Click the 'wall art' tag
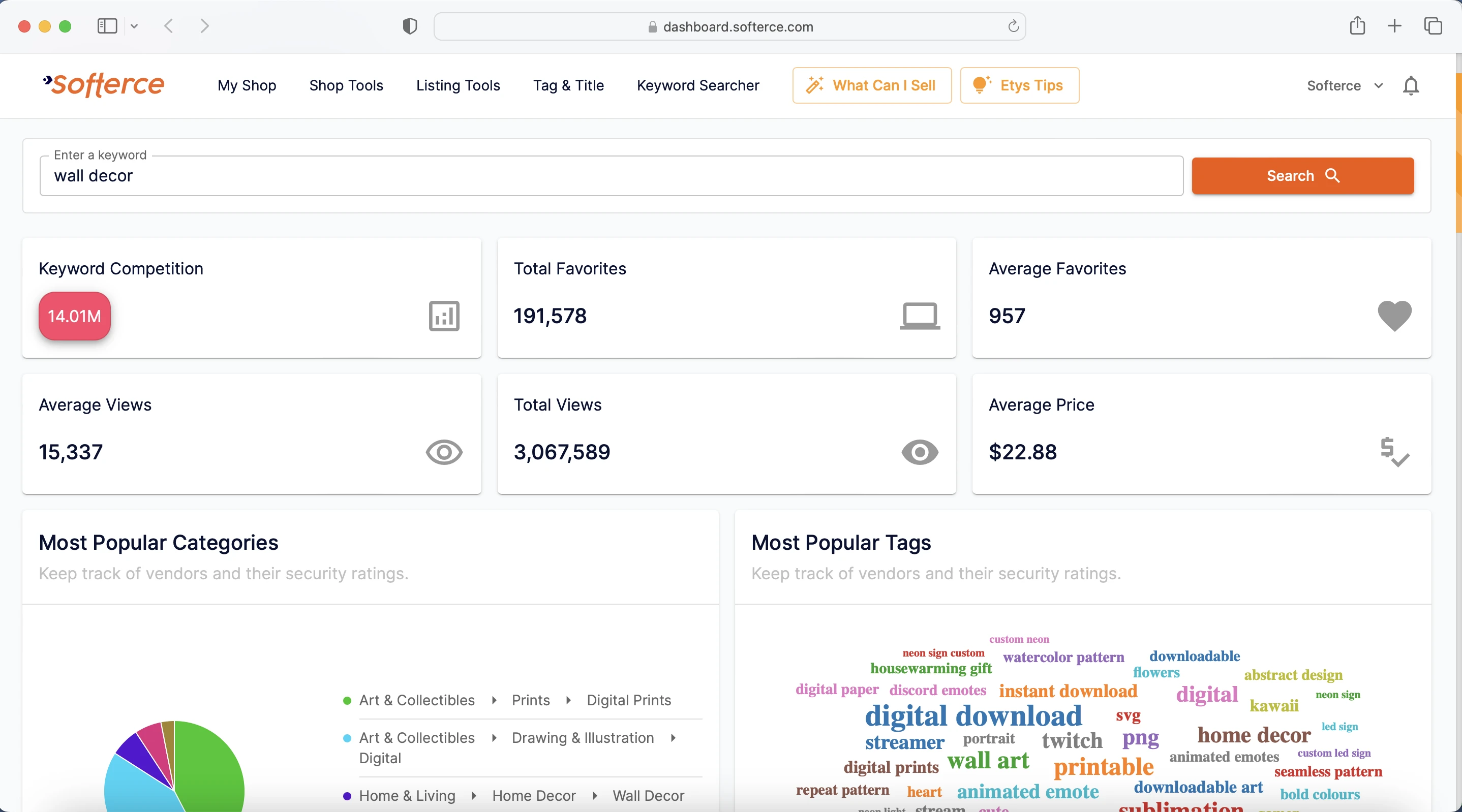Screen dimensions: 1462x812 pyautogui.click(x=988, y=760)
